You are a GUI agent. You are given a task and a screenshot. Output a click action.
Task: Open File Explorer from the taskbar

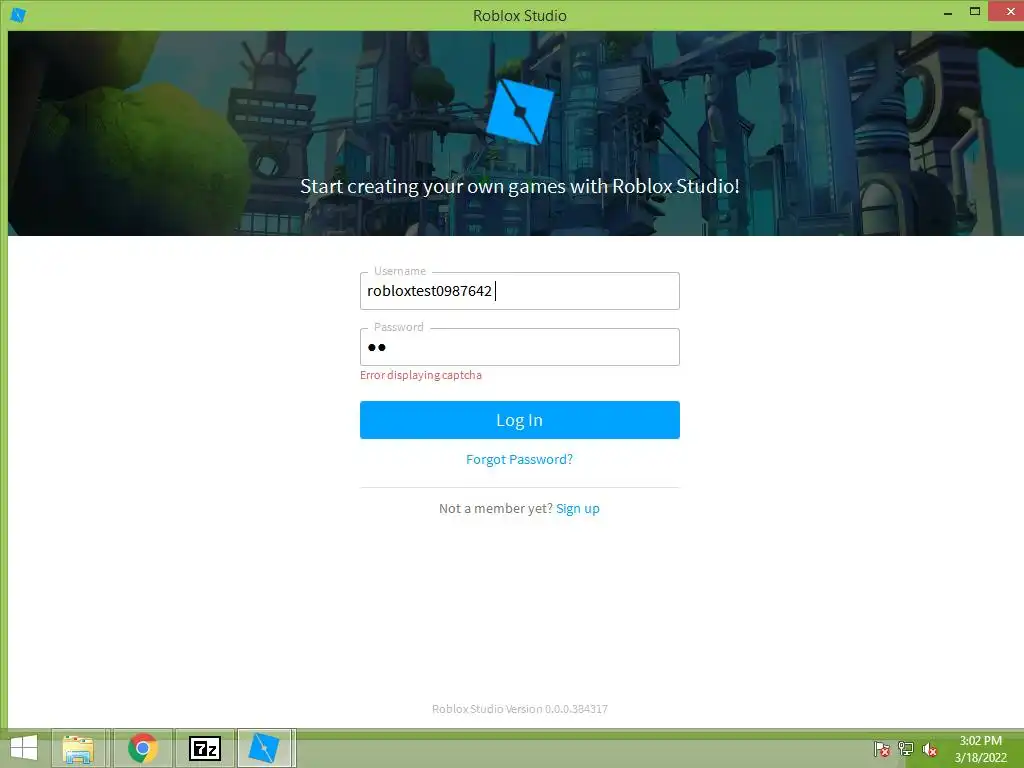[78, 748]
